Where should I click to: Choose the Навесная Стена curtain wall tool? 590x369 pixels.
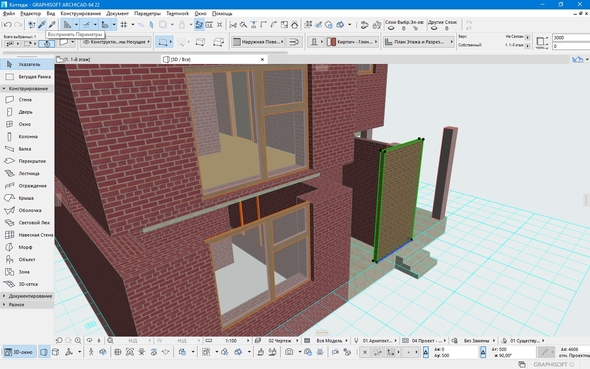pos(27,235)
